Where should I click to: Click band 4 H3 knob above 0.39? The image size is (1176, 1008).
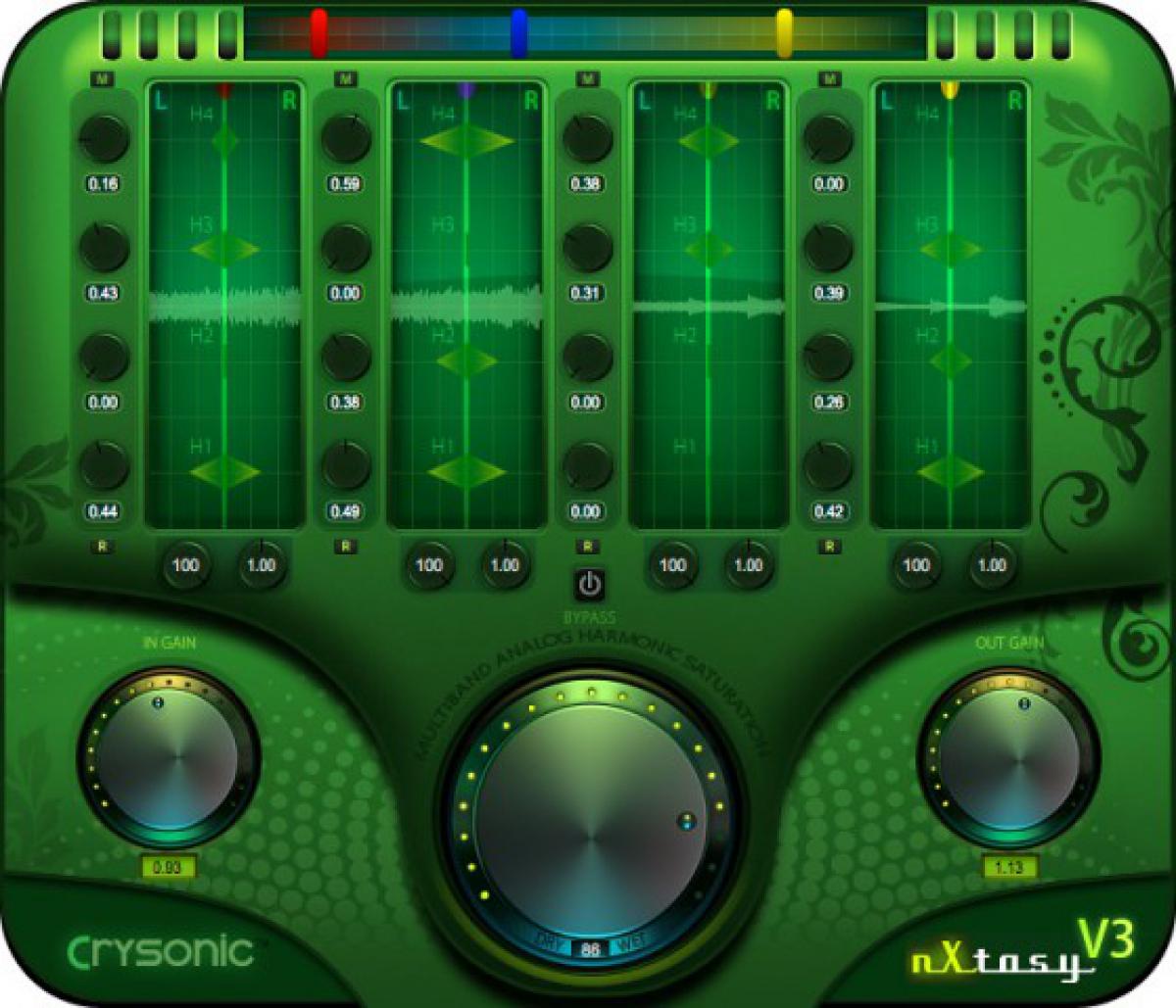829,247
